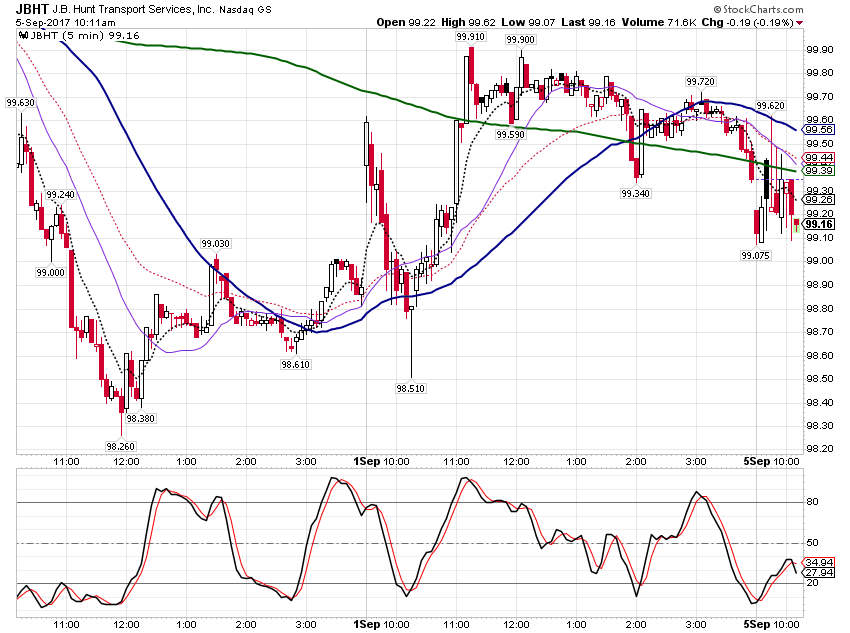Click the Volume 71.6K header value
The image size is (850, 633).
(659, 23)
